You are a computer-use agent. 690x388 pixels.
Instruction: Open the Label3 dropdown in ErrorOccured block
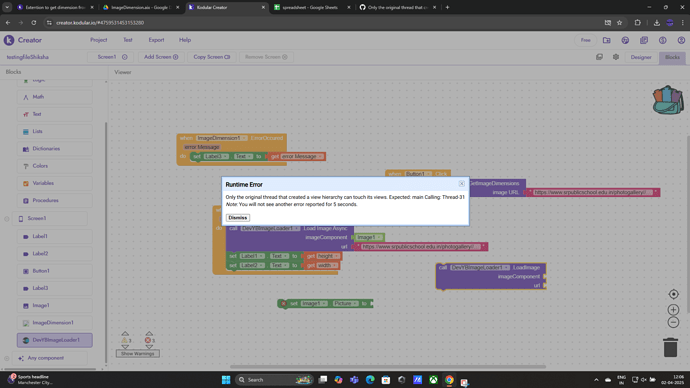[x=216, y=156]
